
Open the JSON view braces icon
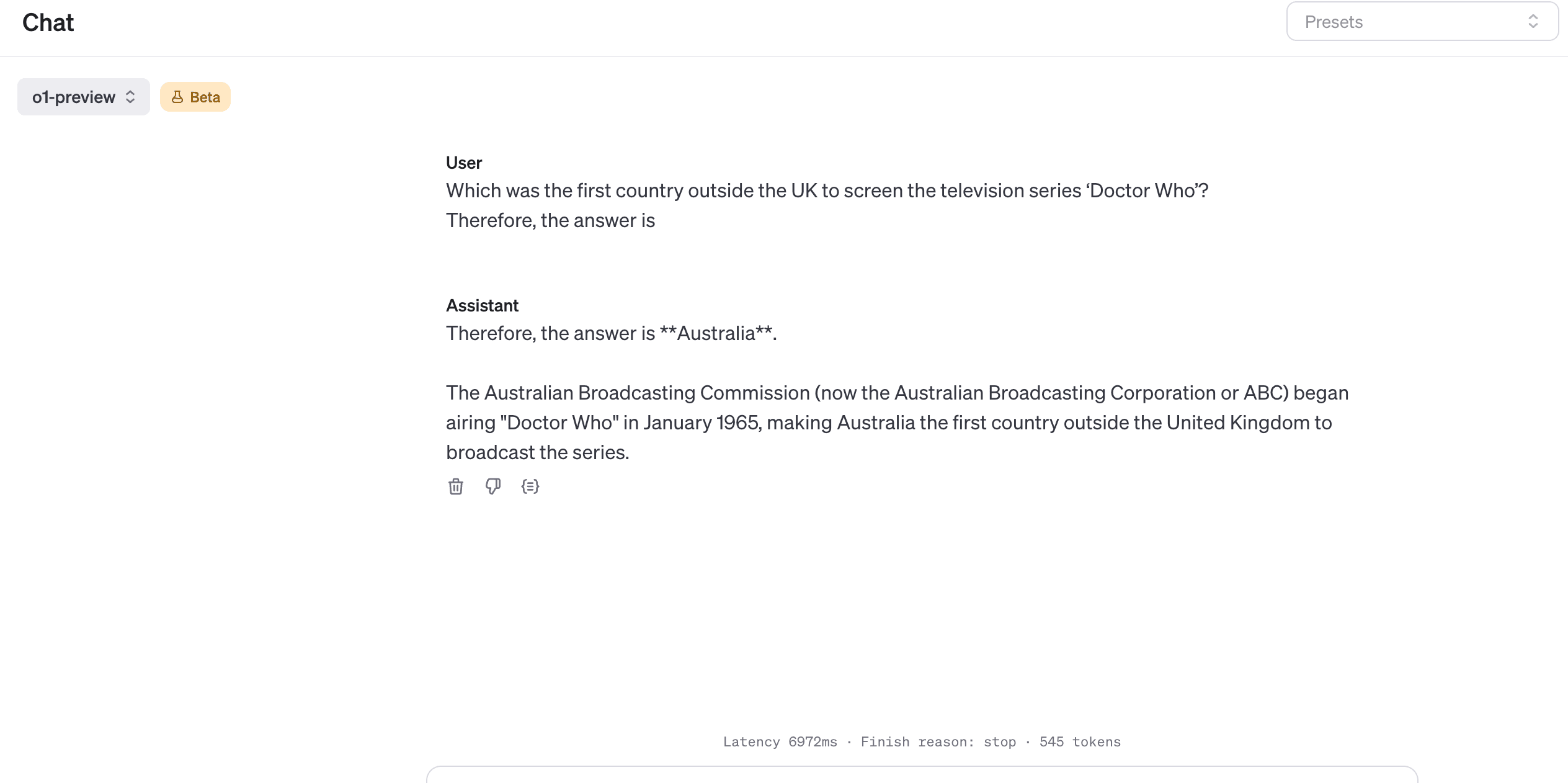530,486
